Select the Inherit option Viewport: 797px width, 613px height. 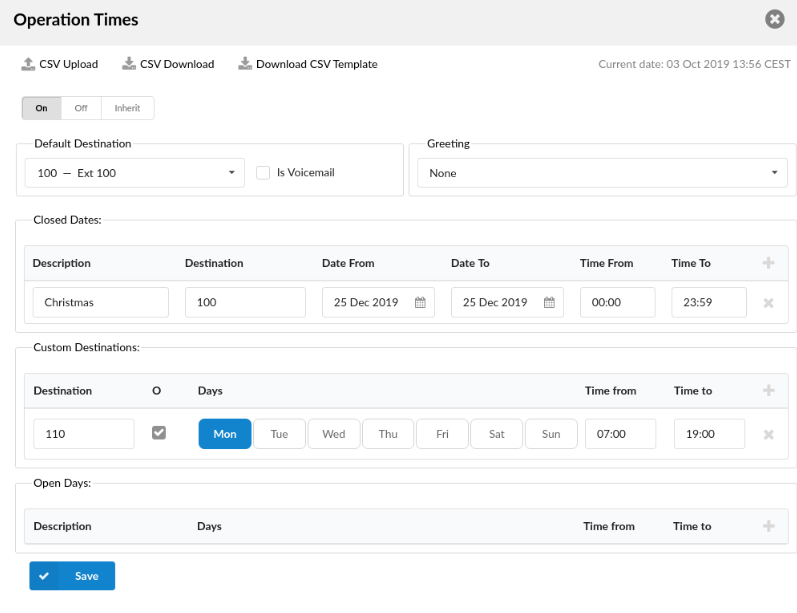pyautogui.click(x=128, y=108)
